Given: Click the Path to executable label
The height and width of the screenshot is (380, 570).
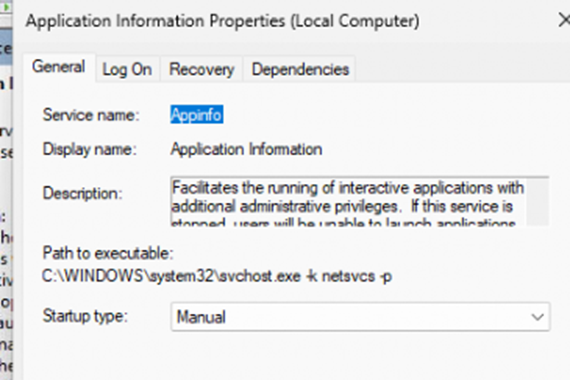Looking at the screenshot, I should click(108, 253).
